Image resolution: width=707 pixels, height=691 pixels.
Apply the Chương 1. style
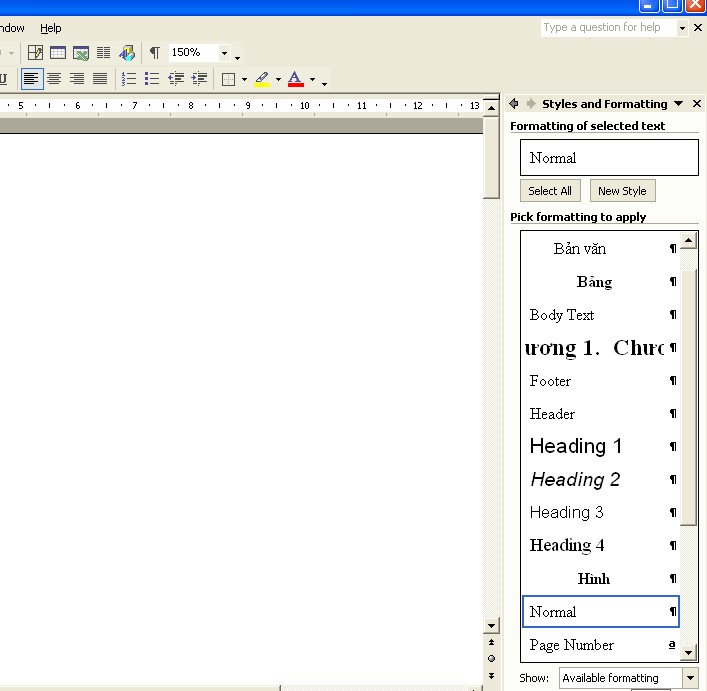pyautogui.click(x=601, y=348)
